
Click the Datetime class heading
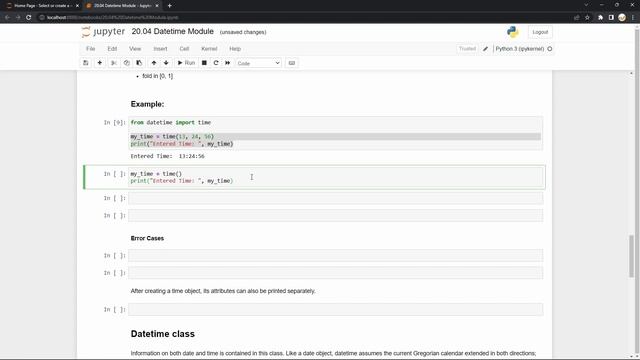pyautogui.click(x=162, y=334)
